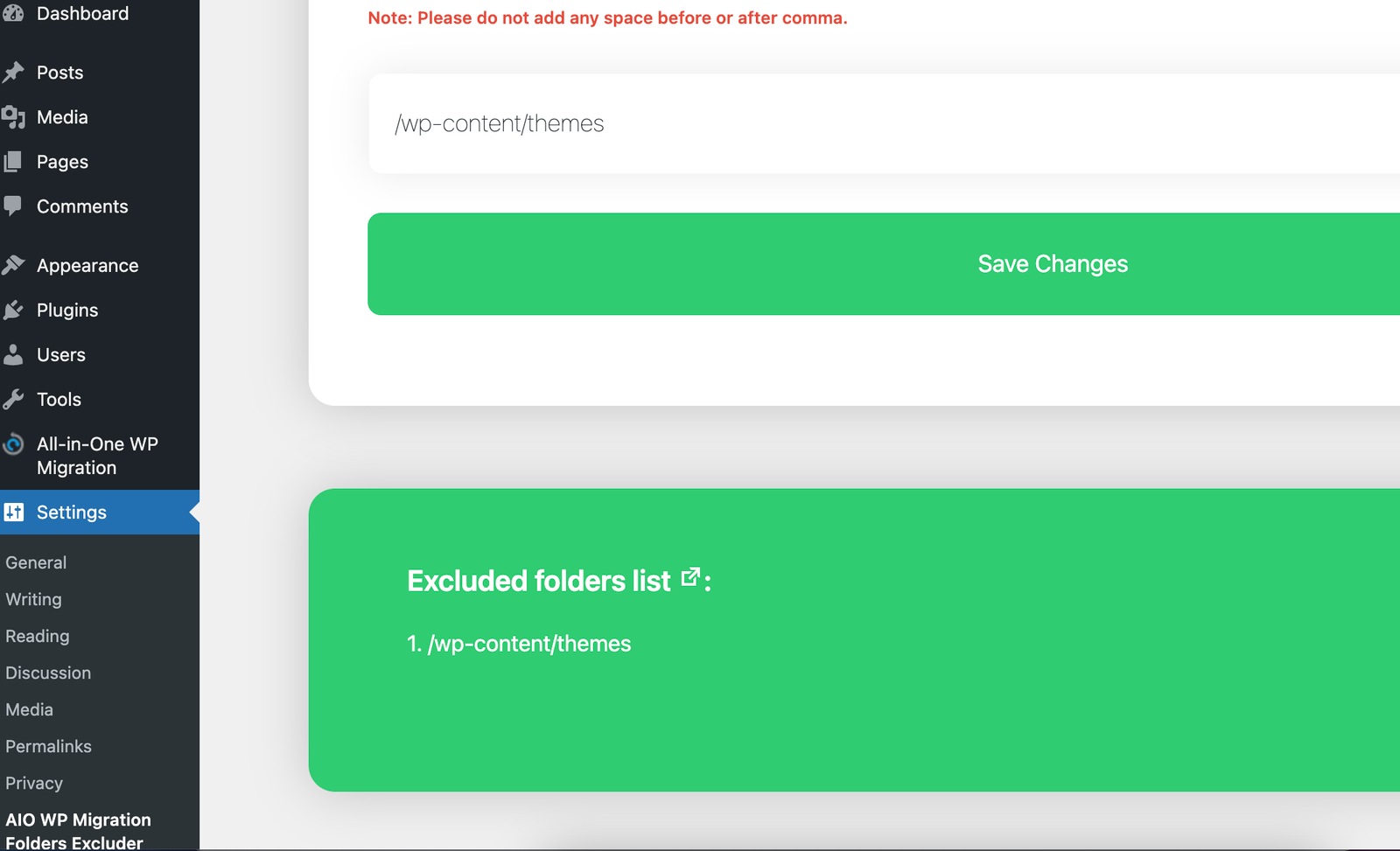
Task: Open All-in-One WP Migration menu
Action: (x=96, y=456)
